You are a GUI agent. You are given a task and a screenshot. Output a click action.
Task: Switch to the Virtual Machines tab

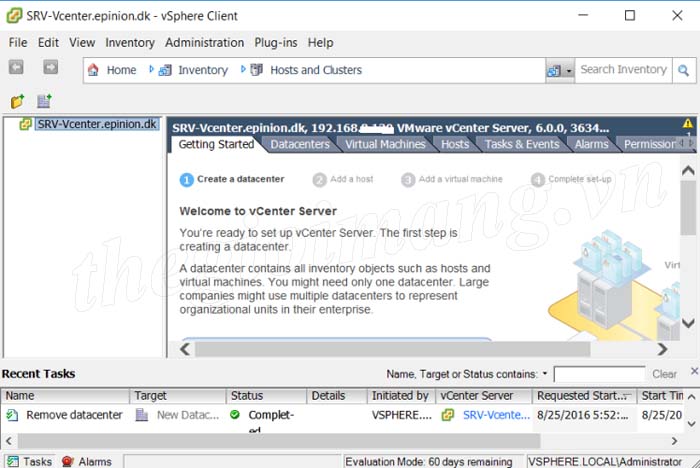click(x=385, y=144)
